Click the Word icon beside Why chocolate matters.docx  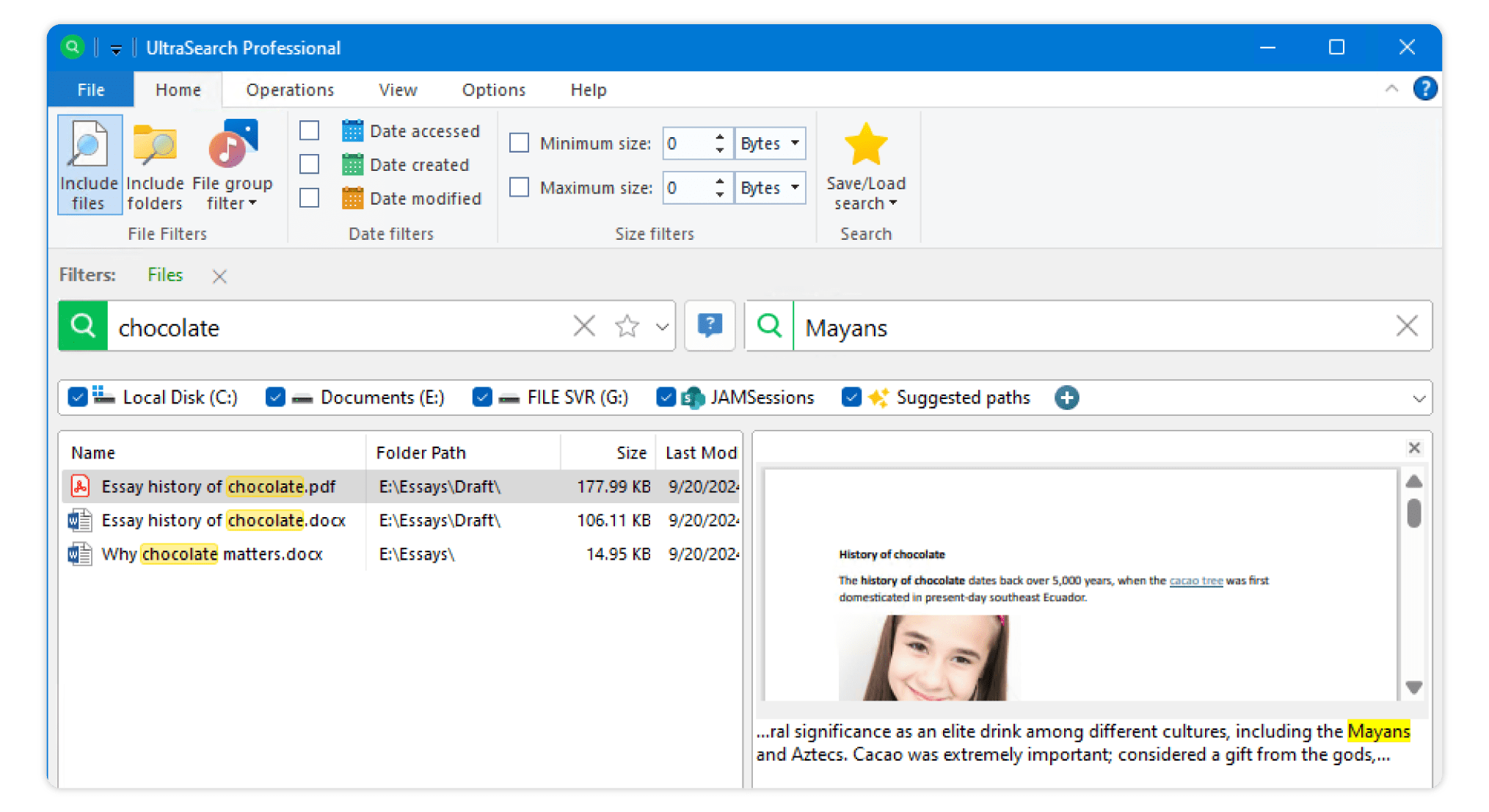click(81, 554)
